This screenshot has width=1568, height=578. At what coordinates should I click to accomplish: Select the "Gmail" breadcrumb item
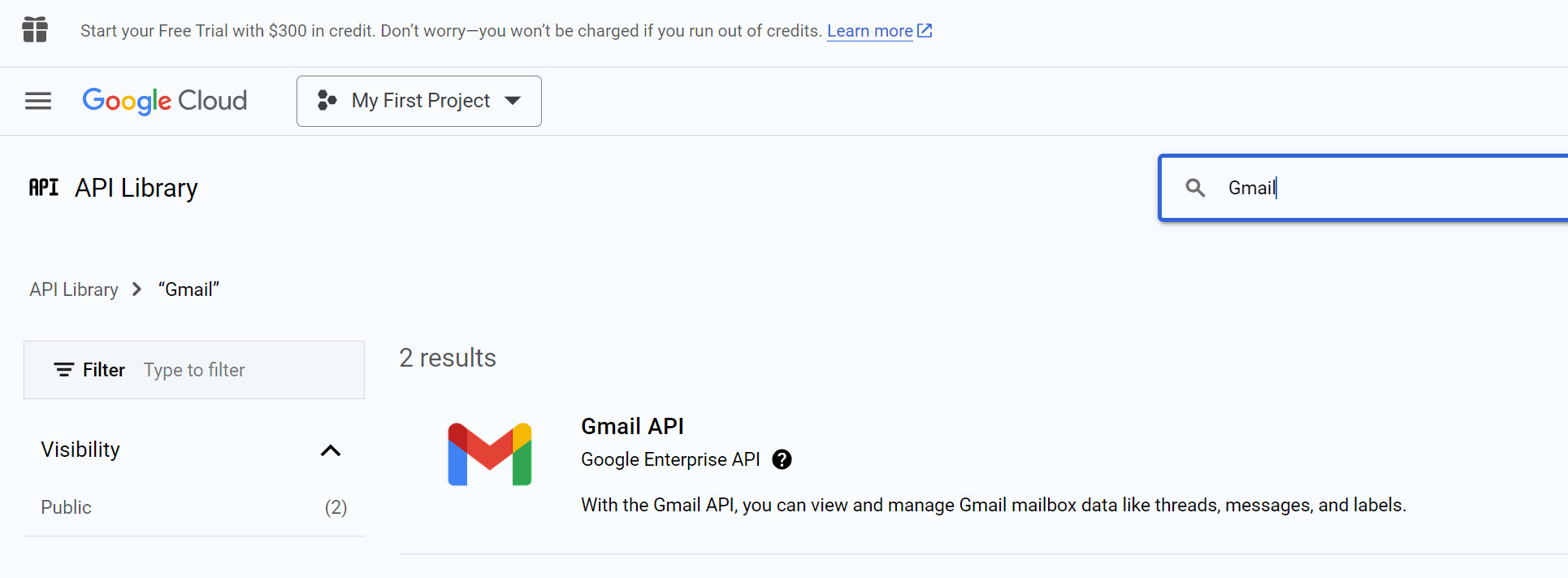click(x=188, y=289)
